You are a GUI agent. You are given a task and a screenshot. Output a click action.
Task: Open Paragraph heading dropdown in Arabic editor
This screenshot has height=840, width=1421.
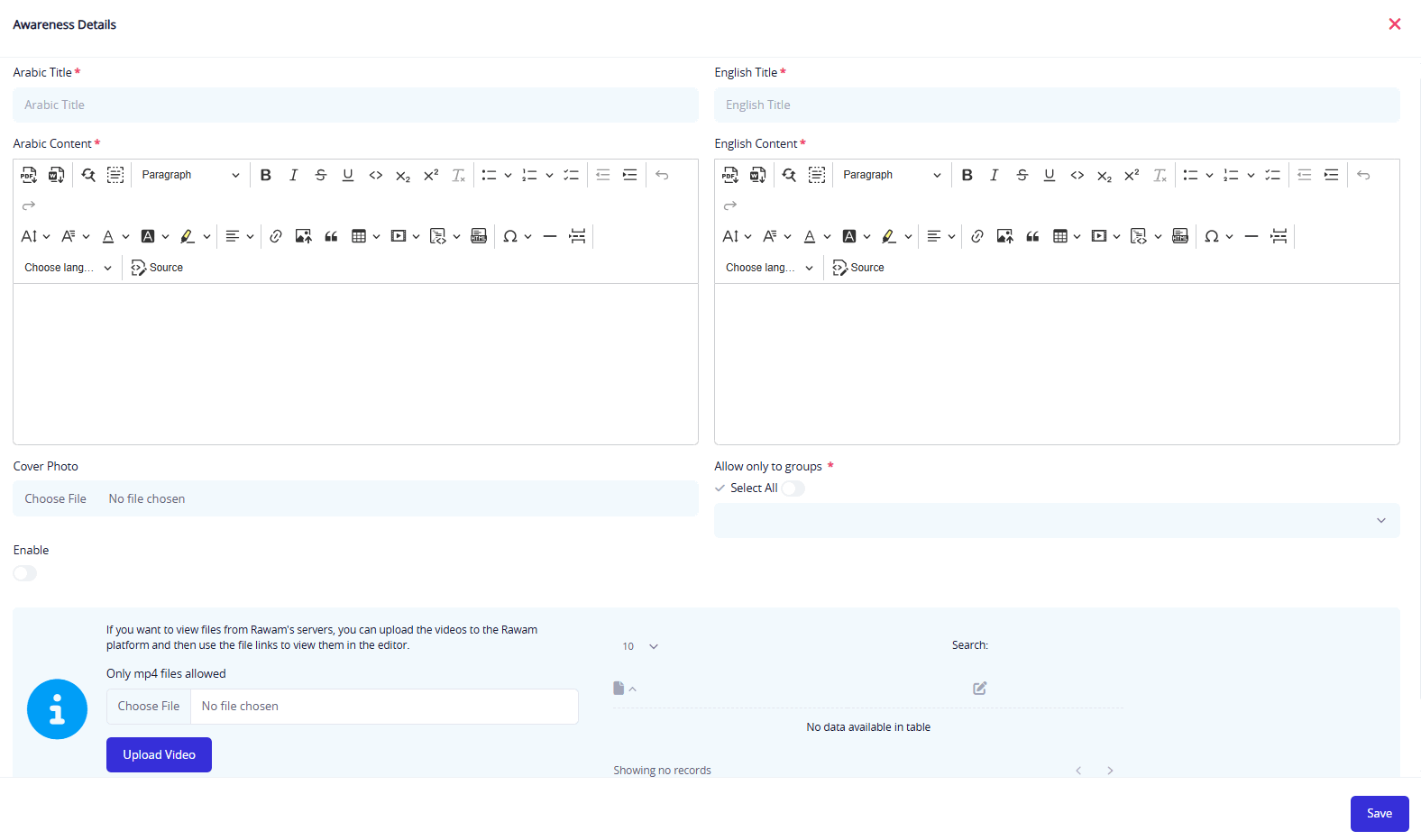(190, 175)
